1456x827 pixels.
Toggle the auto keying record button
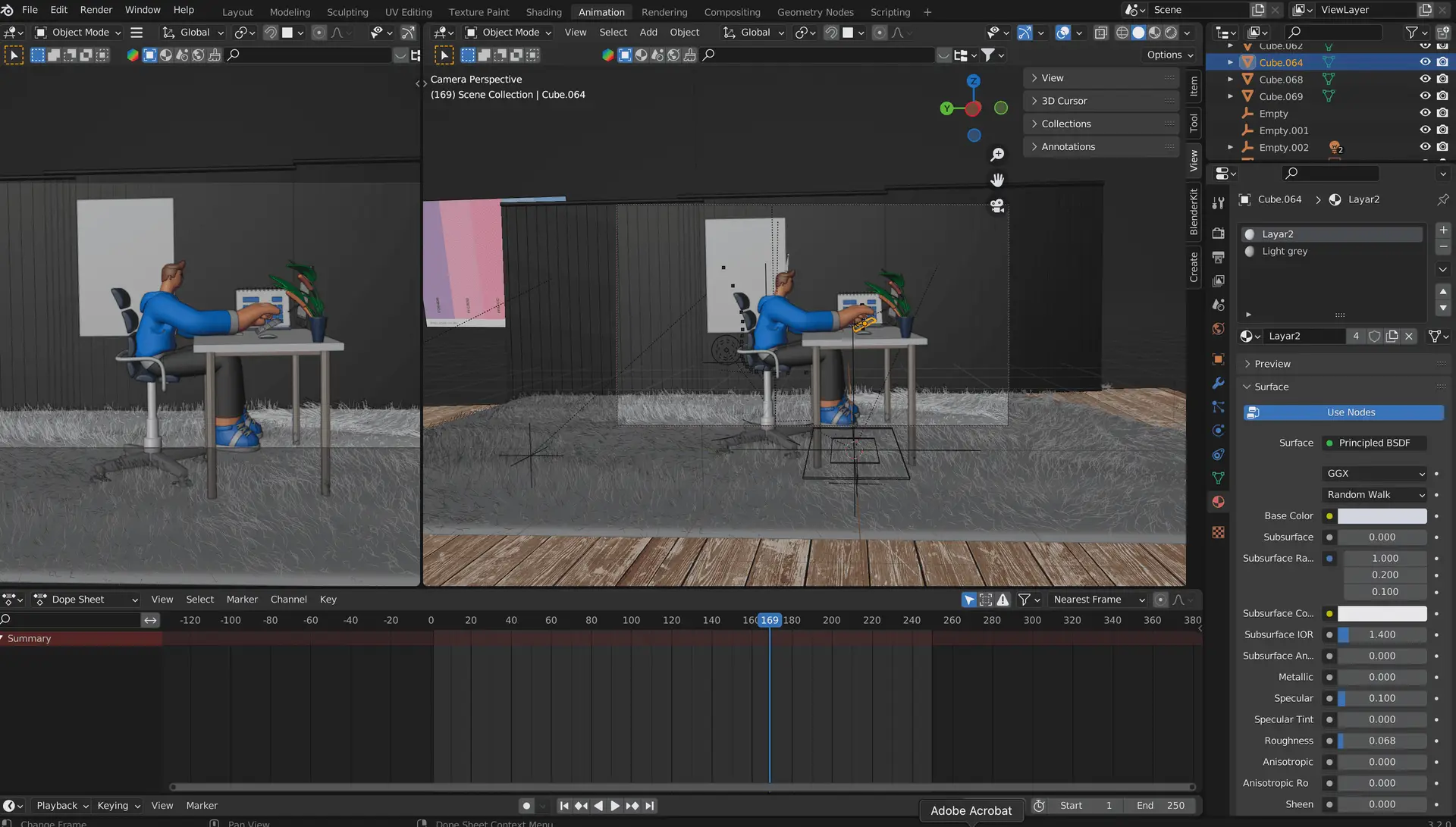[x=526, y=806]
